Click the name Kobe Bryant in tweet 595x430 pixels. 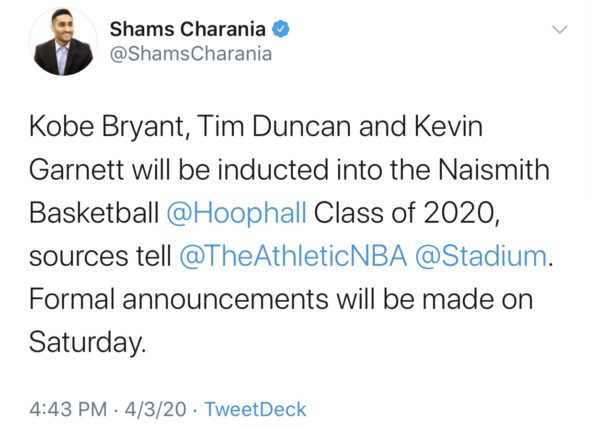[107, 126]
